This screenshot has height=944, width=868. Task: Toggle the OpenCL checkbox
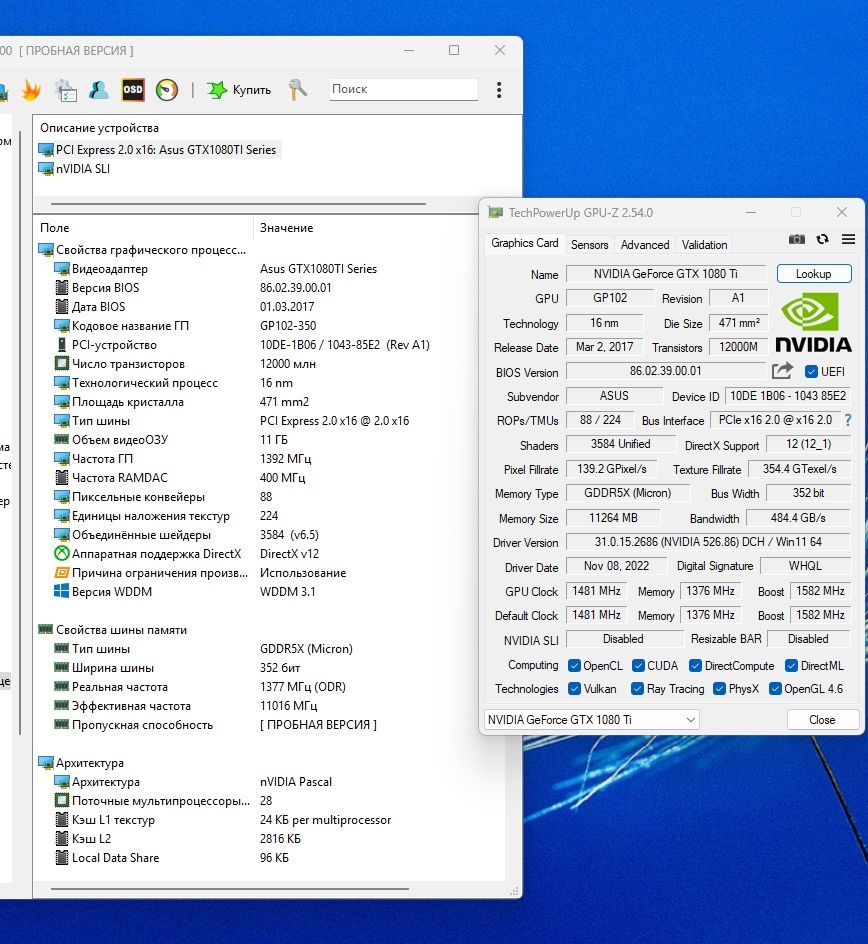click(x=574, y=666)
